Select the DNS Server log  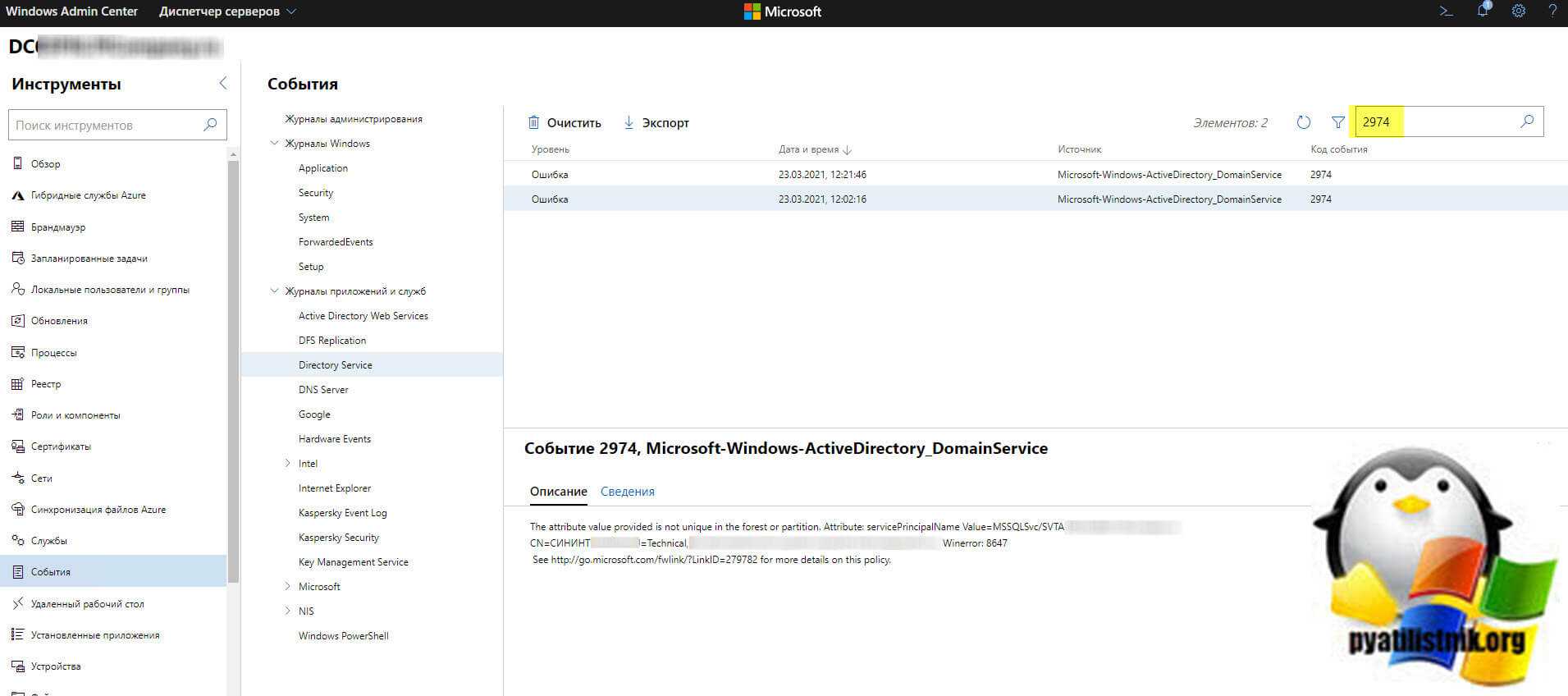click(x=323, y=390)
